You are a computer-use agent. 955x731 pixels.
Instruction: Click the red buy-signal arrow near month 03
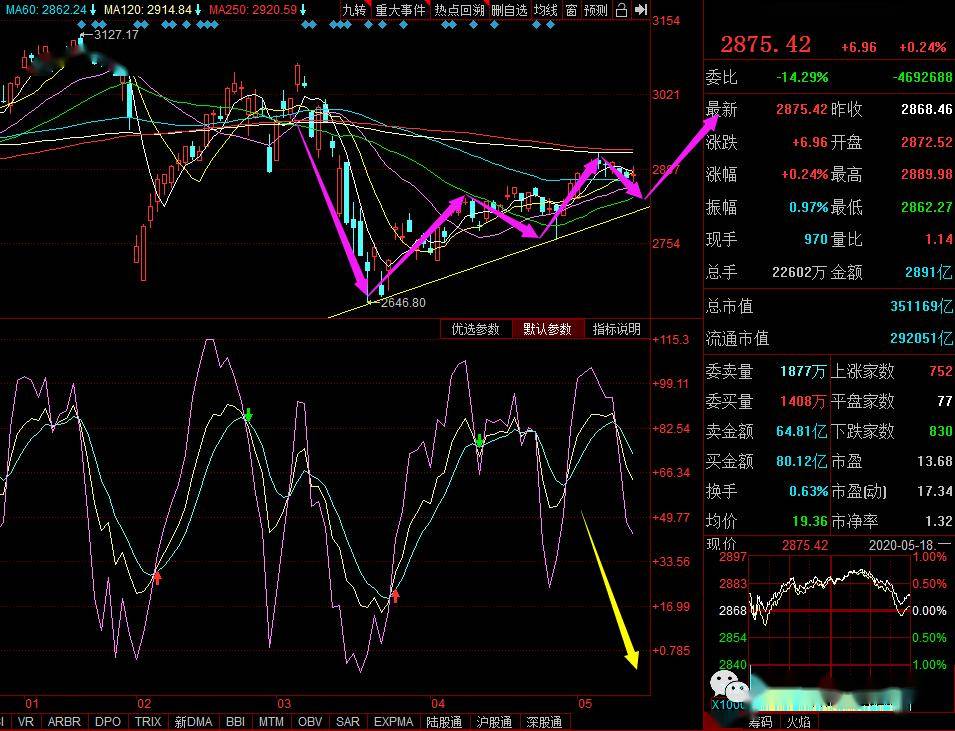pos(395,596)
